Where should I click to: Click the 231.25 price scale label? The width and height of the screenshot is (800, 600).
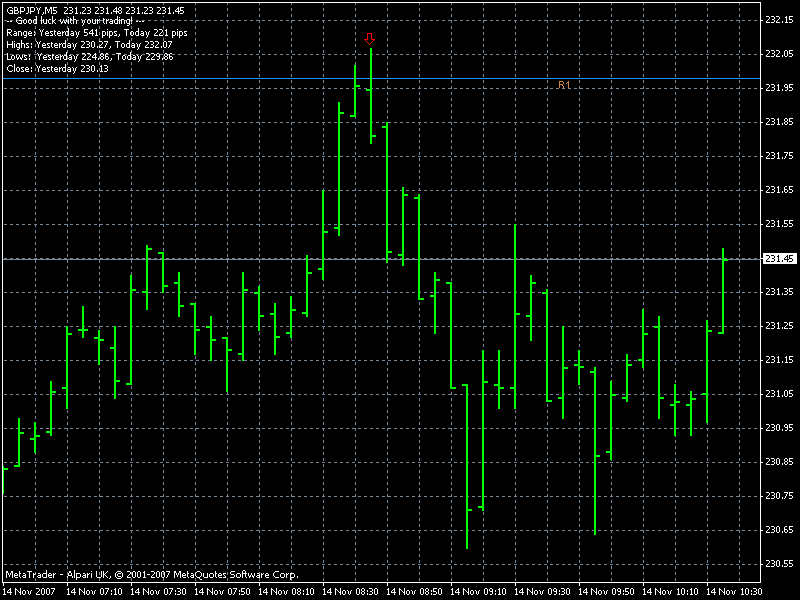780,326
